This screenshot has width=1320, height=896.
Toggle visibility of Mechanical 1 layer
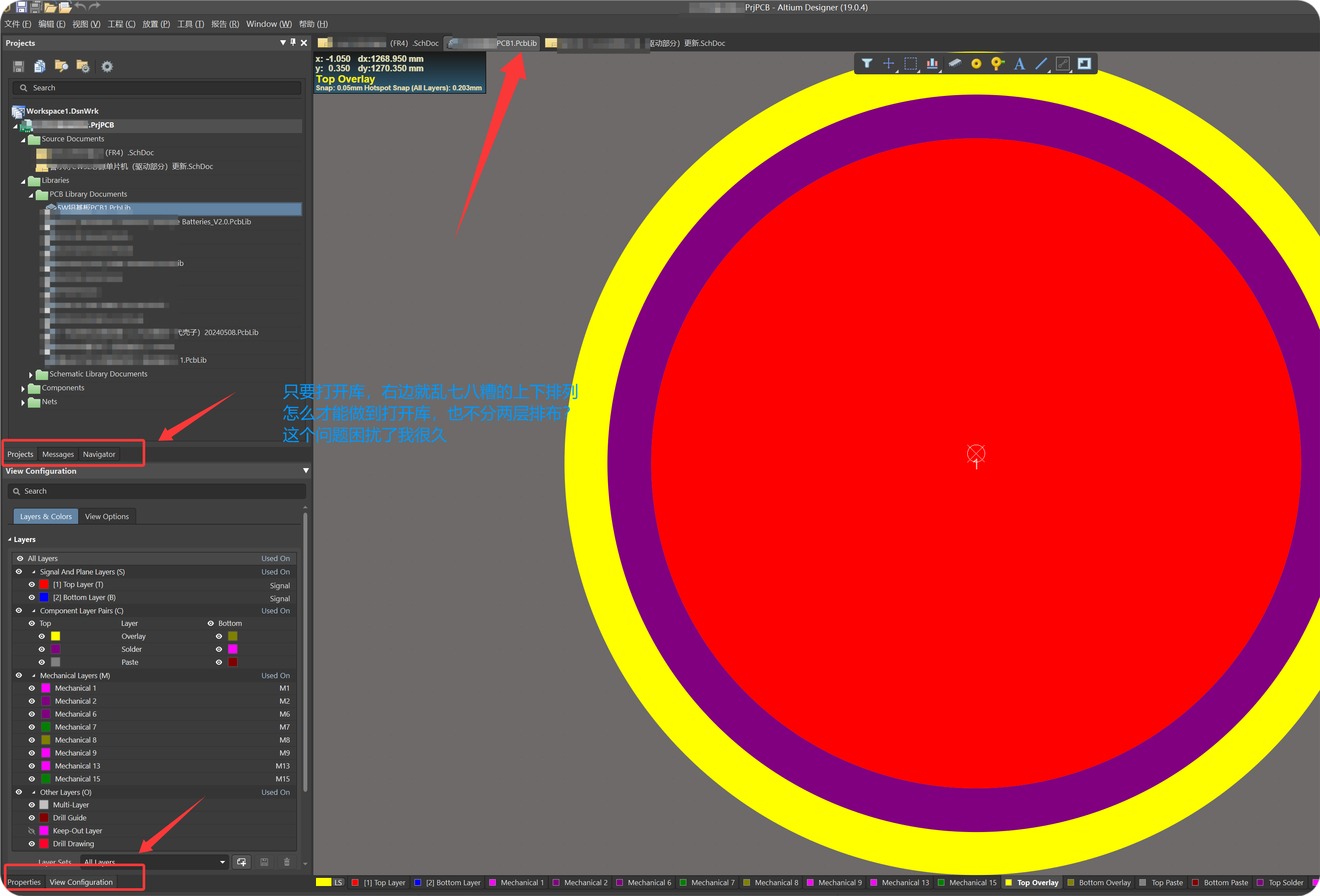click(32, 688)
